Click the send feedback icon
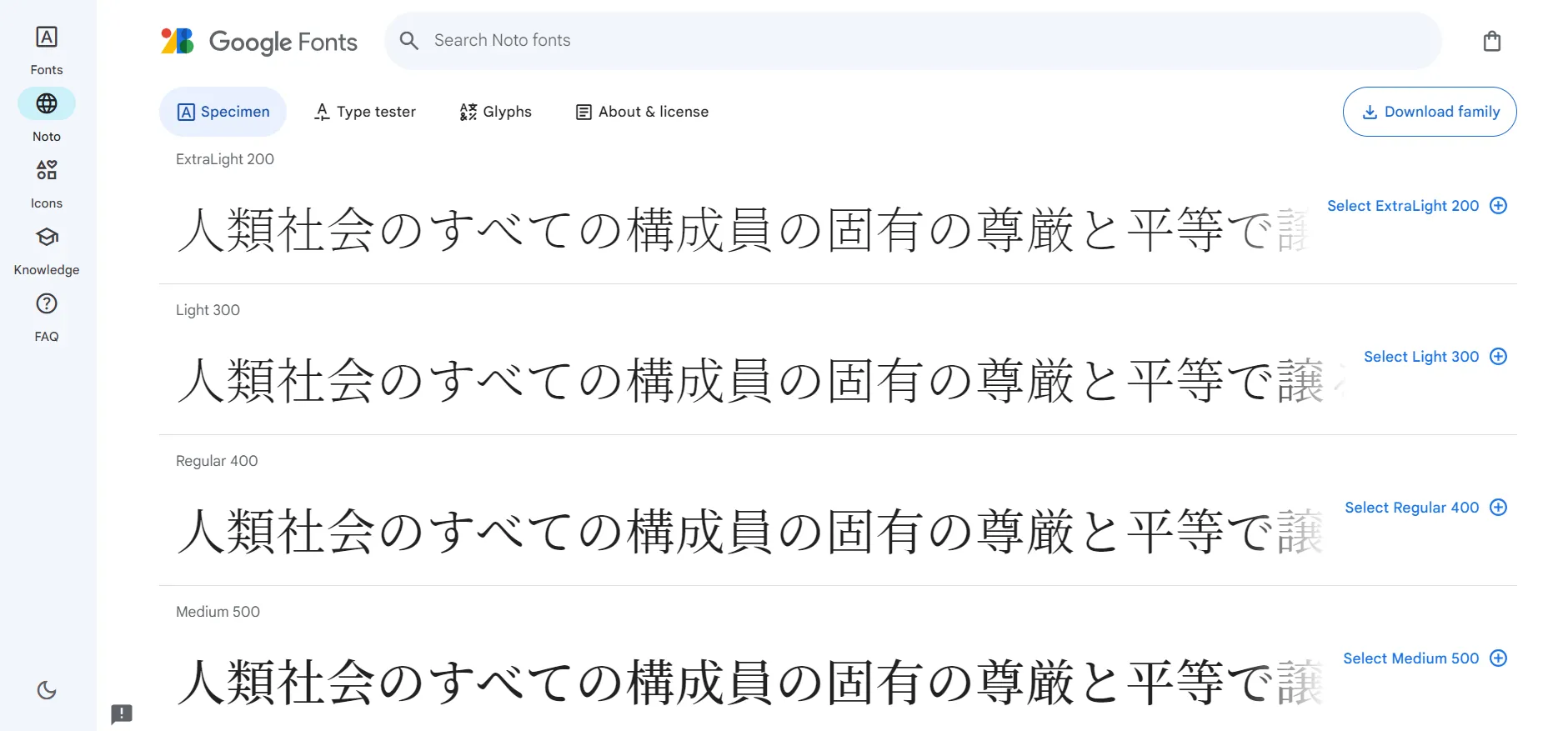The width and height of the screenshot is (1568, 731). [122, 713]
